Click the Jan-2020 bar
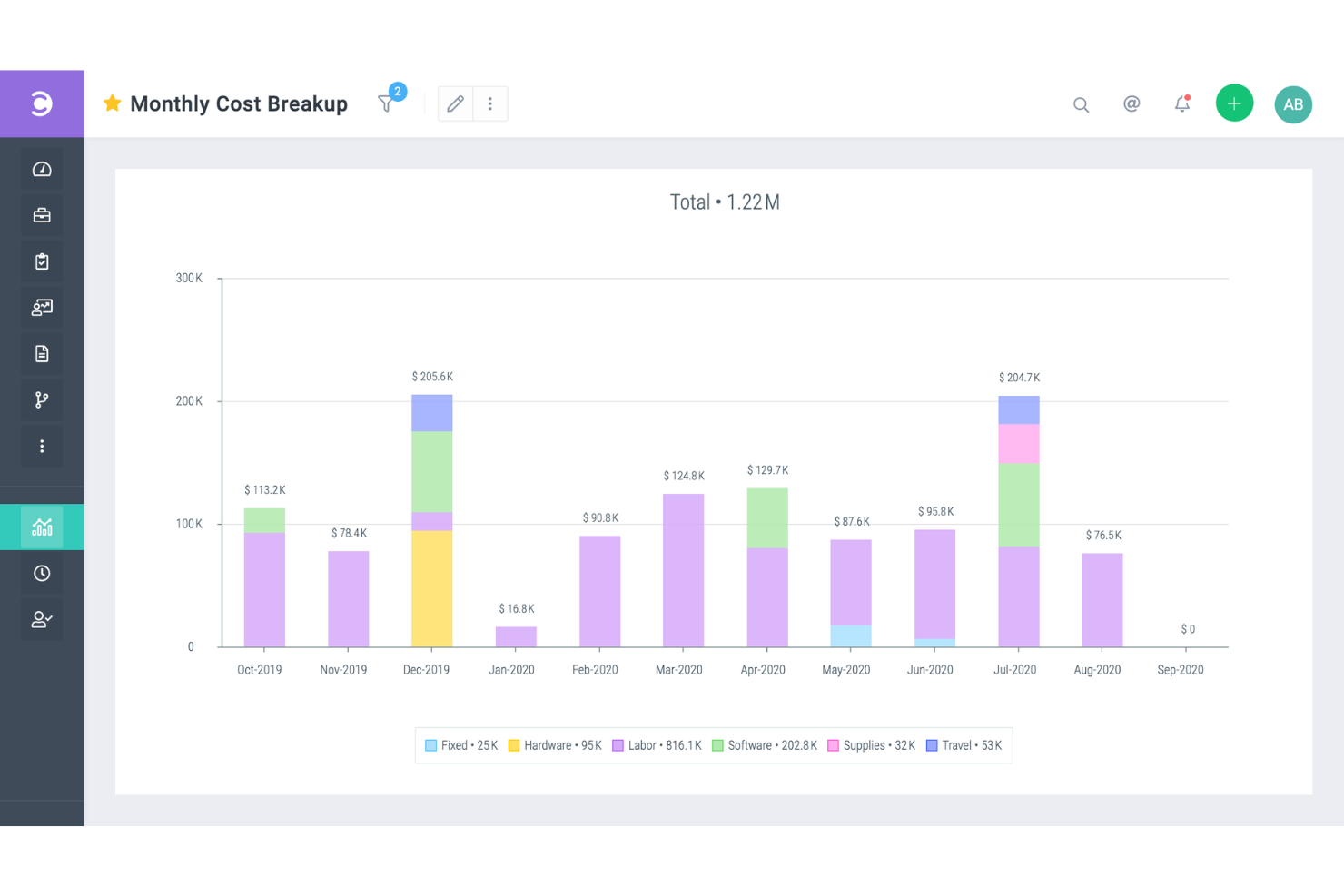Image resolution: width=1344 pixels, height=896 pixels. 516,636
